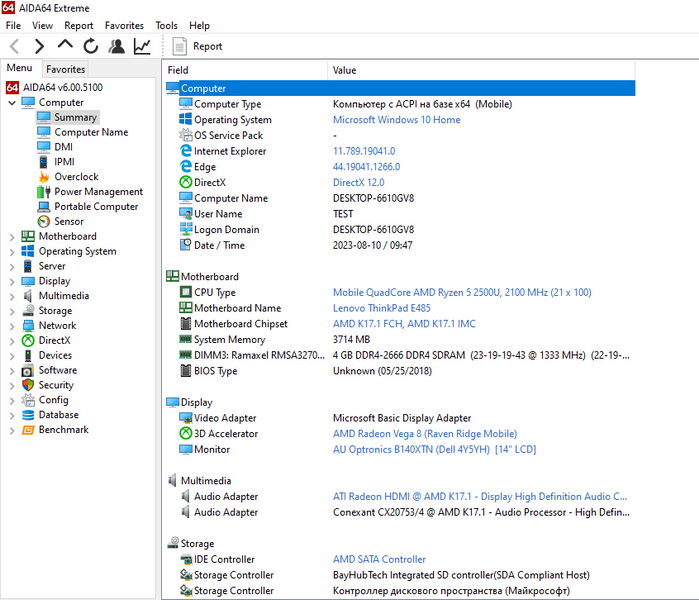Click the Sensor gauge icon
Viewport: 699px width, 600px height.
[x=43, y=222]
